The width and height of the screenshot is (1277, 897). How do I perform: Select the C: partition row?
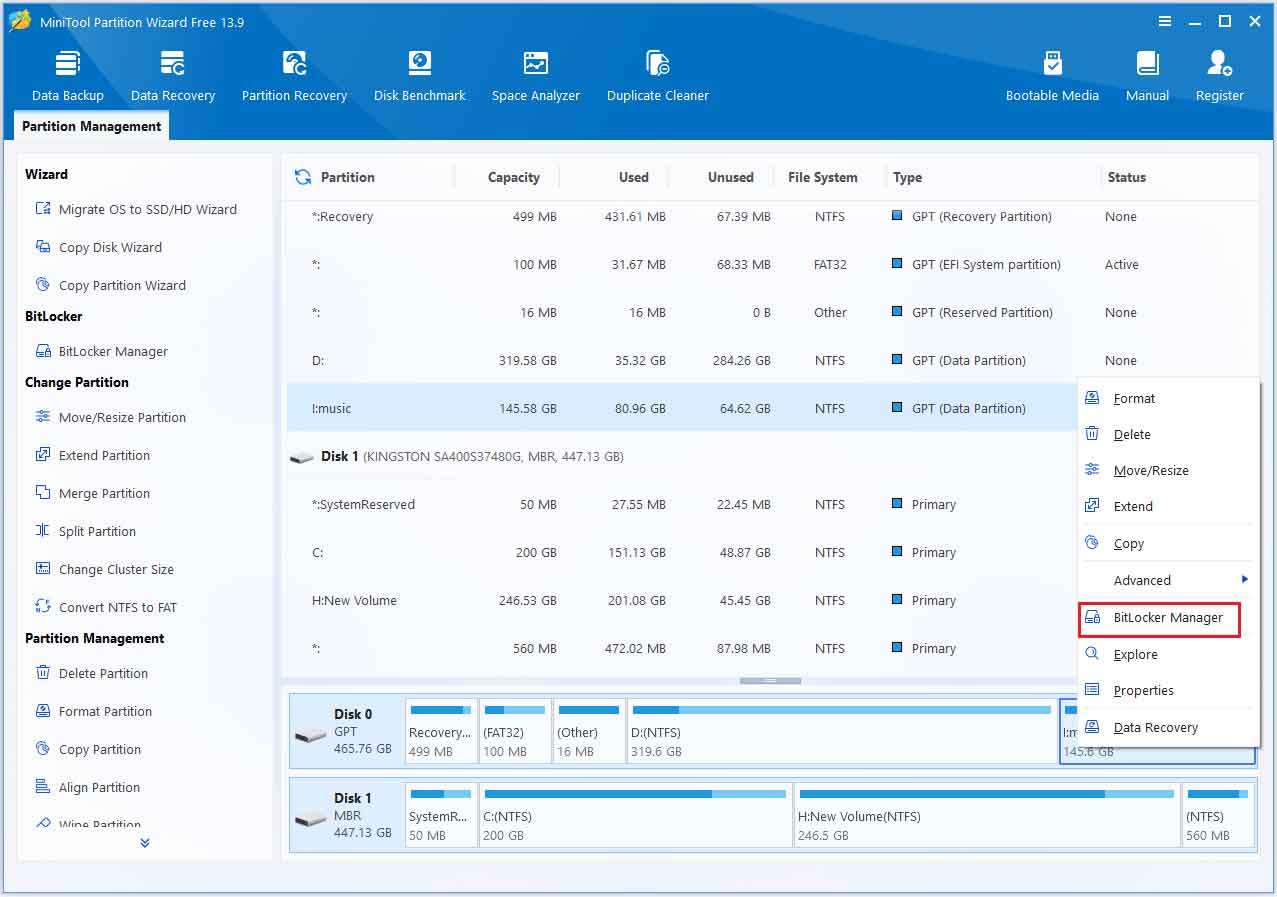(682, 552)
